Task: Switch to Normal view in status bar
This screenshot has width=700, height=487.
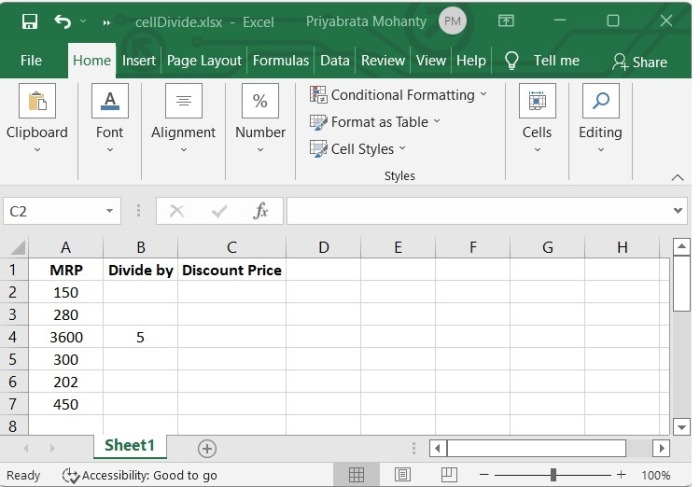Action: click(x=356, y=475)
